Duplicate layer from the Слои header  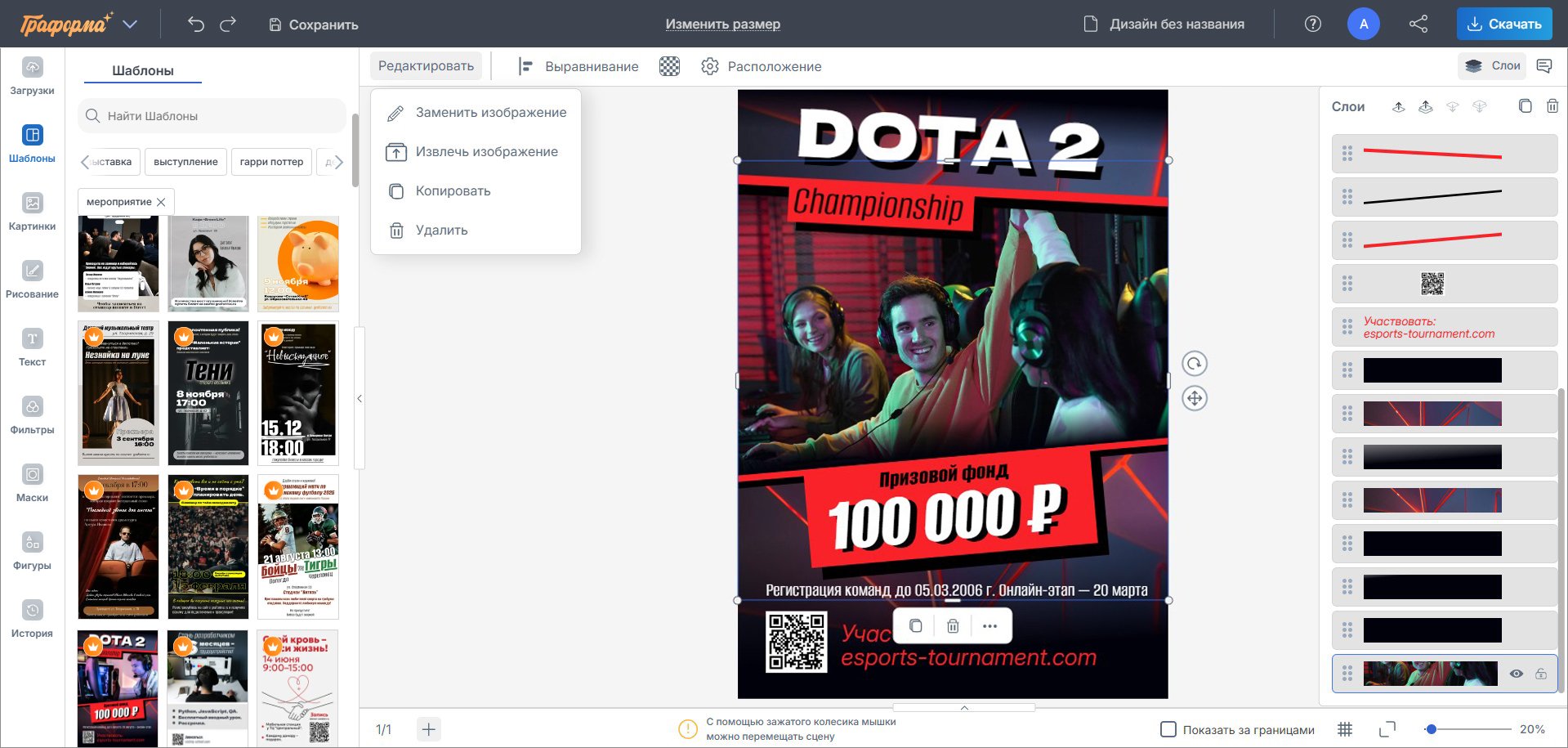pyautogui.click(x=1525, y=106)
